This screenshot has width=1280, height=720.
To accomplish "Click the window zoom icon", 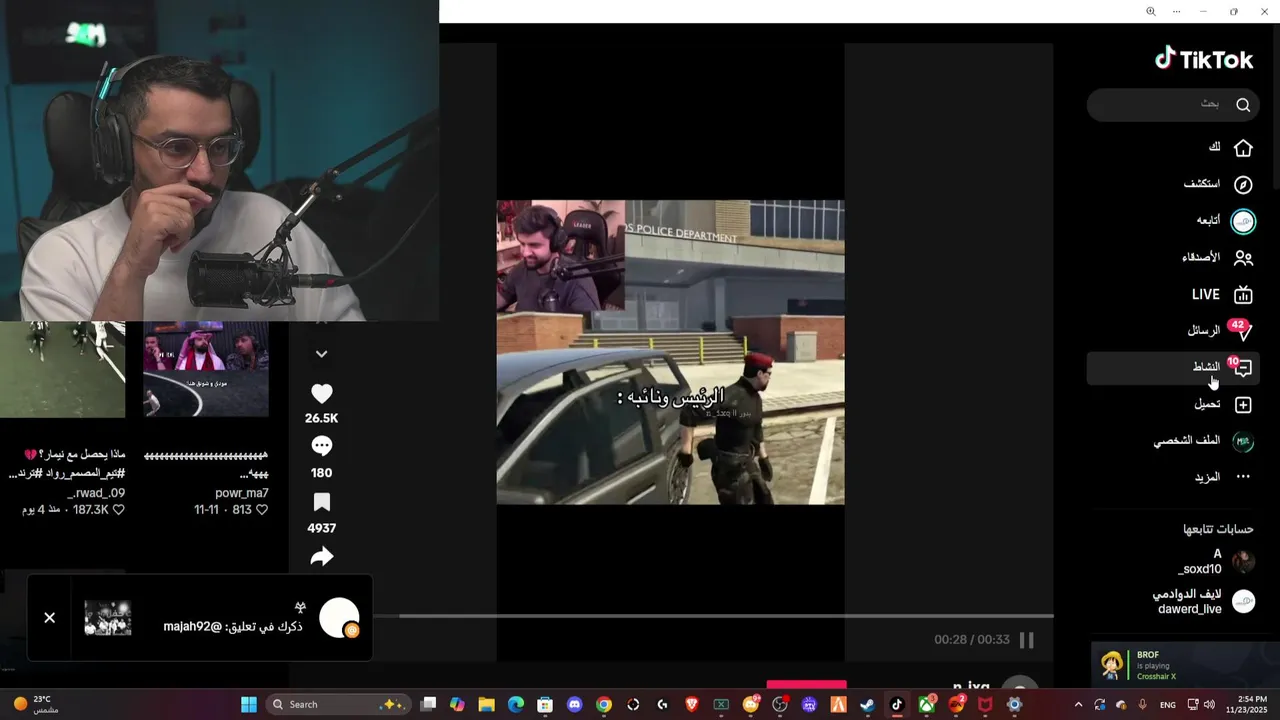I will tap(1150, 11).
